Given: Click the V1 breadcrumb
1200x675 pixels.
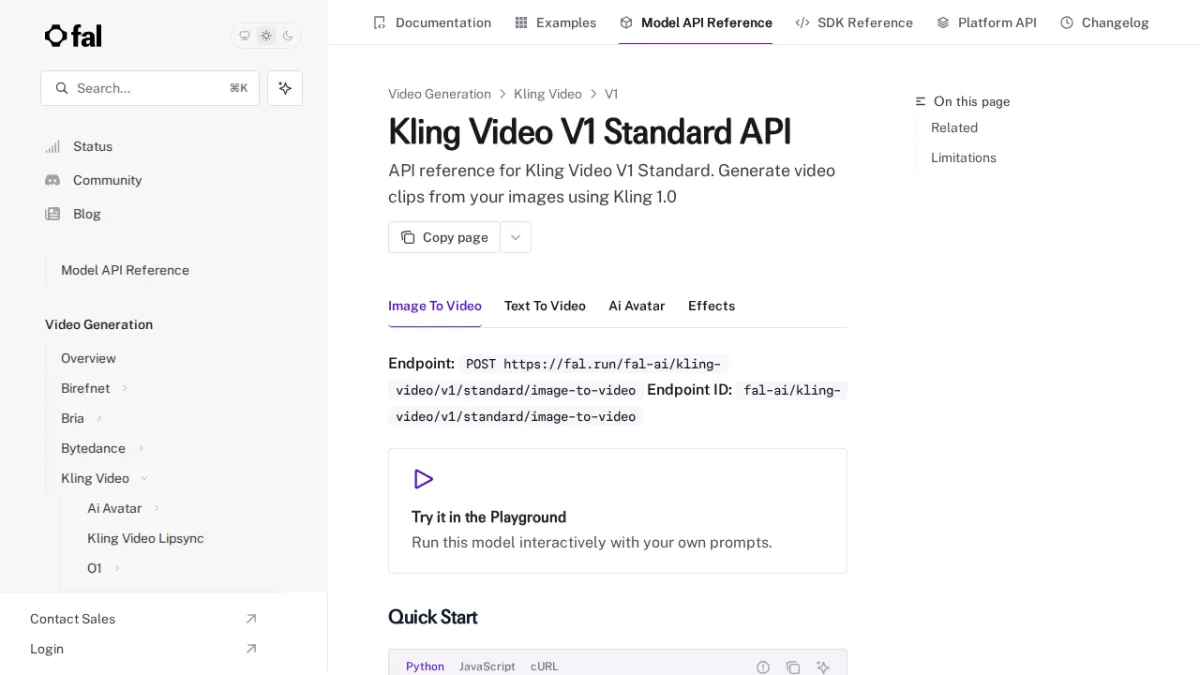Looking at the screenshot, I should pyautogui.click(x=611, y=94).
